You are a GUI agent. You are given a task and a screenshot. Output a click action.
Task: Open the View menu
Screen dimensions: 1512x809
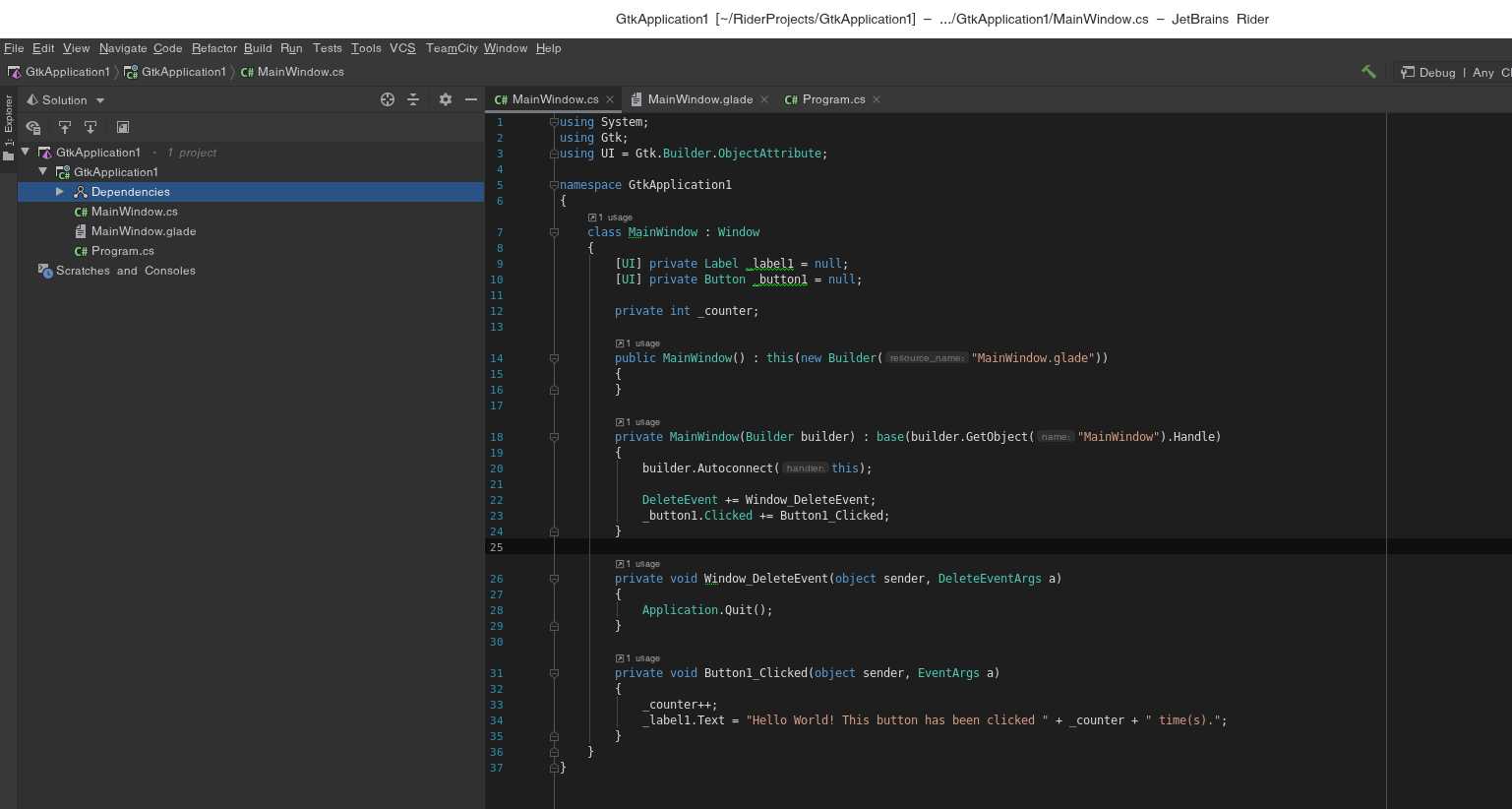77,48
